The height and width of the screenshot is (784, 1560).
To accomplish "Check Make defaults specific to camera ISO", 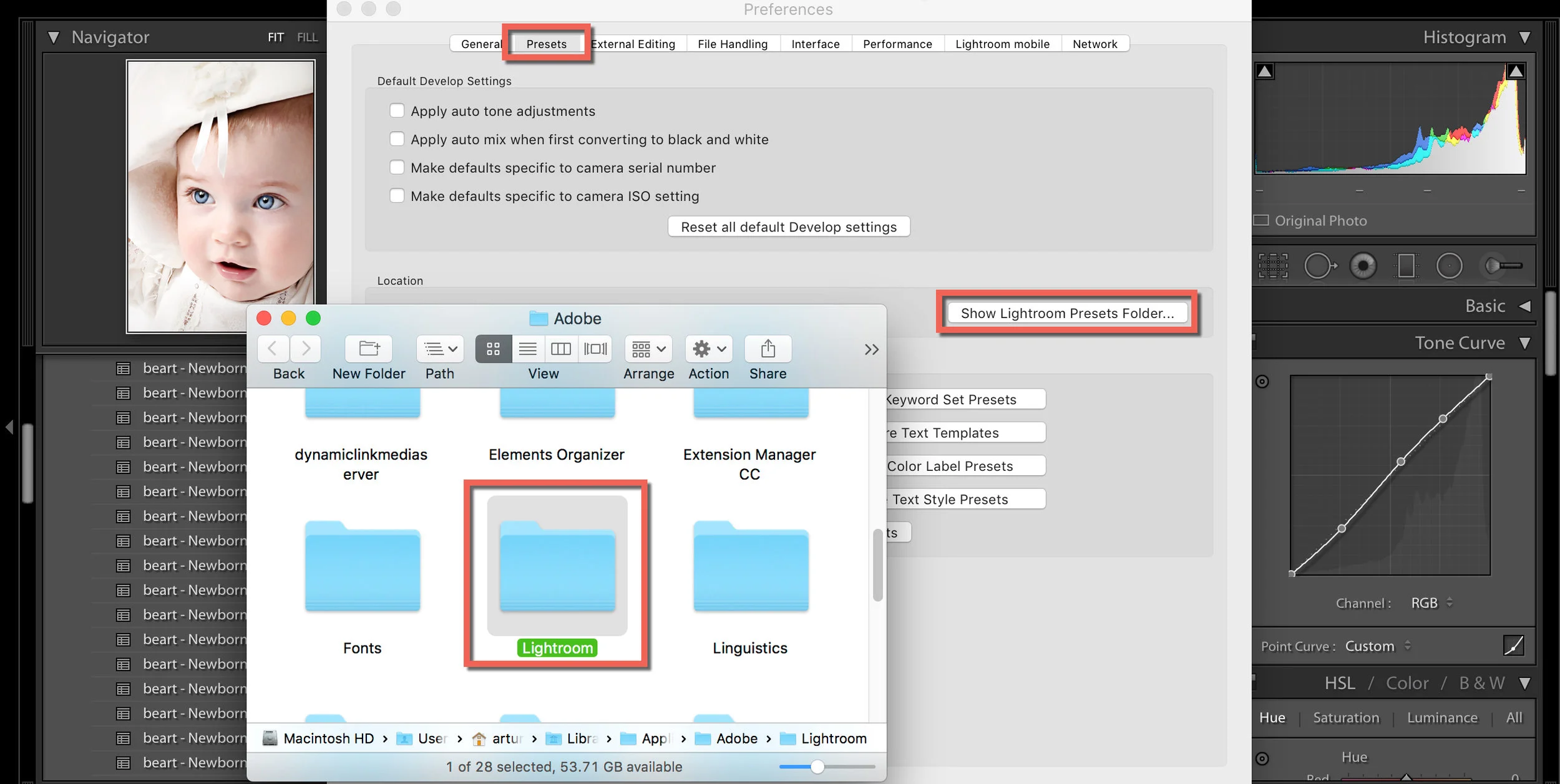I will [397, 196].
